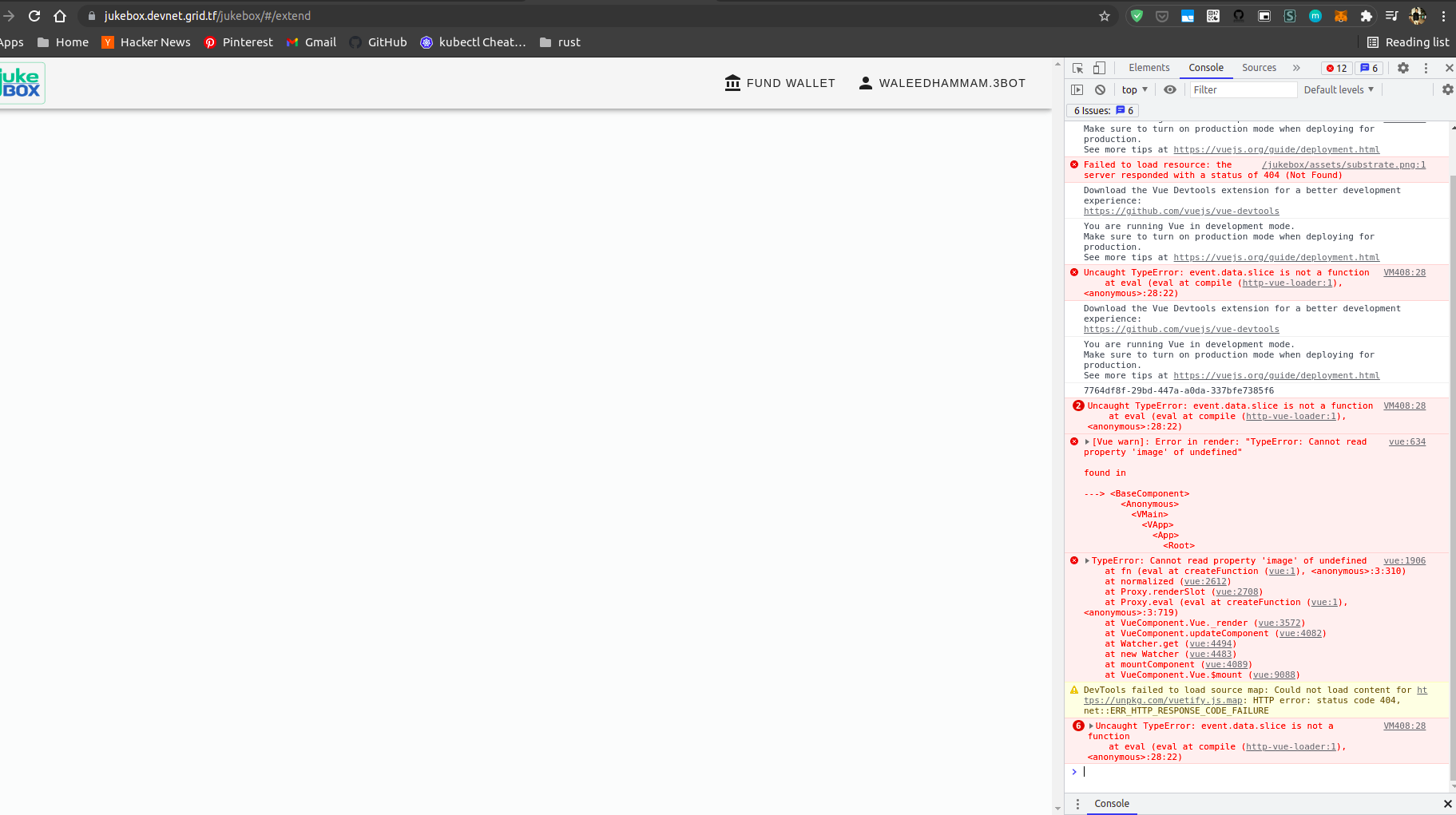
Task: Switch to the Console tab
Action: (x=1206, y=68)
